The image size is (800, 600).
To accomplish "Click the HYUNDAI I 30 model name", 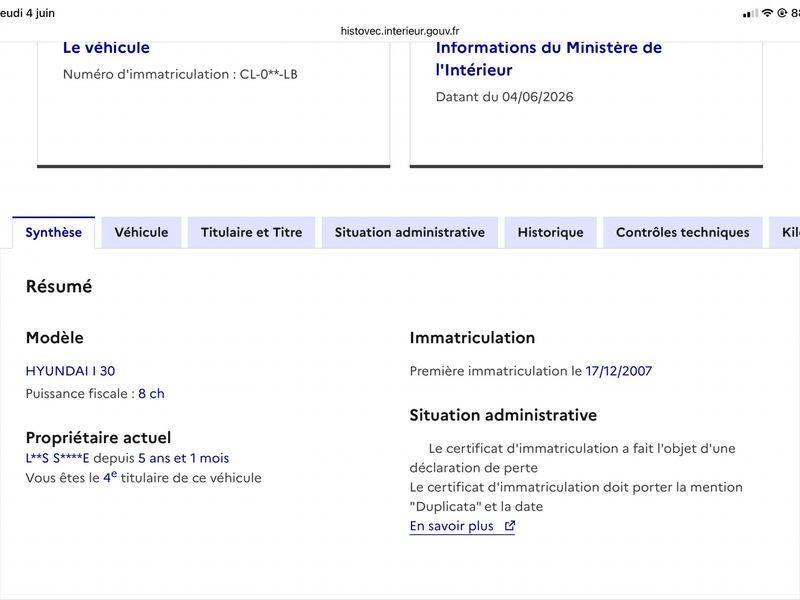I will (x=70, y=371).
